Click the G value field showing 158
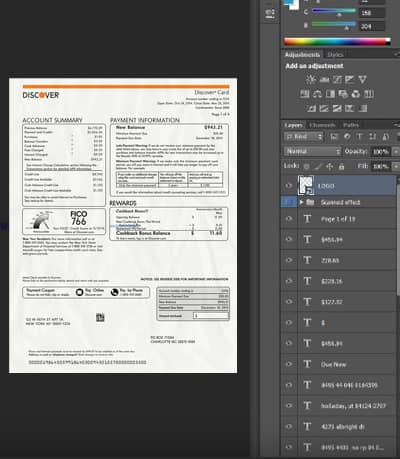Screen dimensions: 400x459 372,13
